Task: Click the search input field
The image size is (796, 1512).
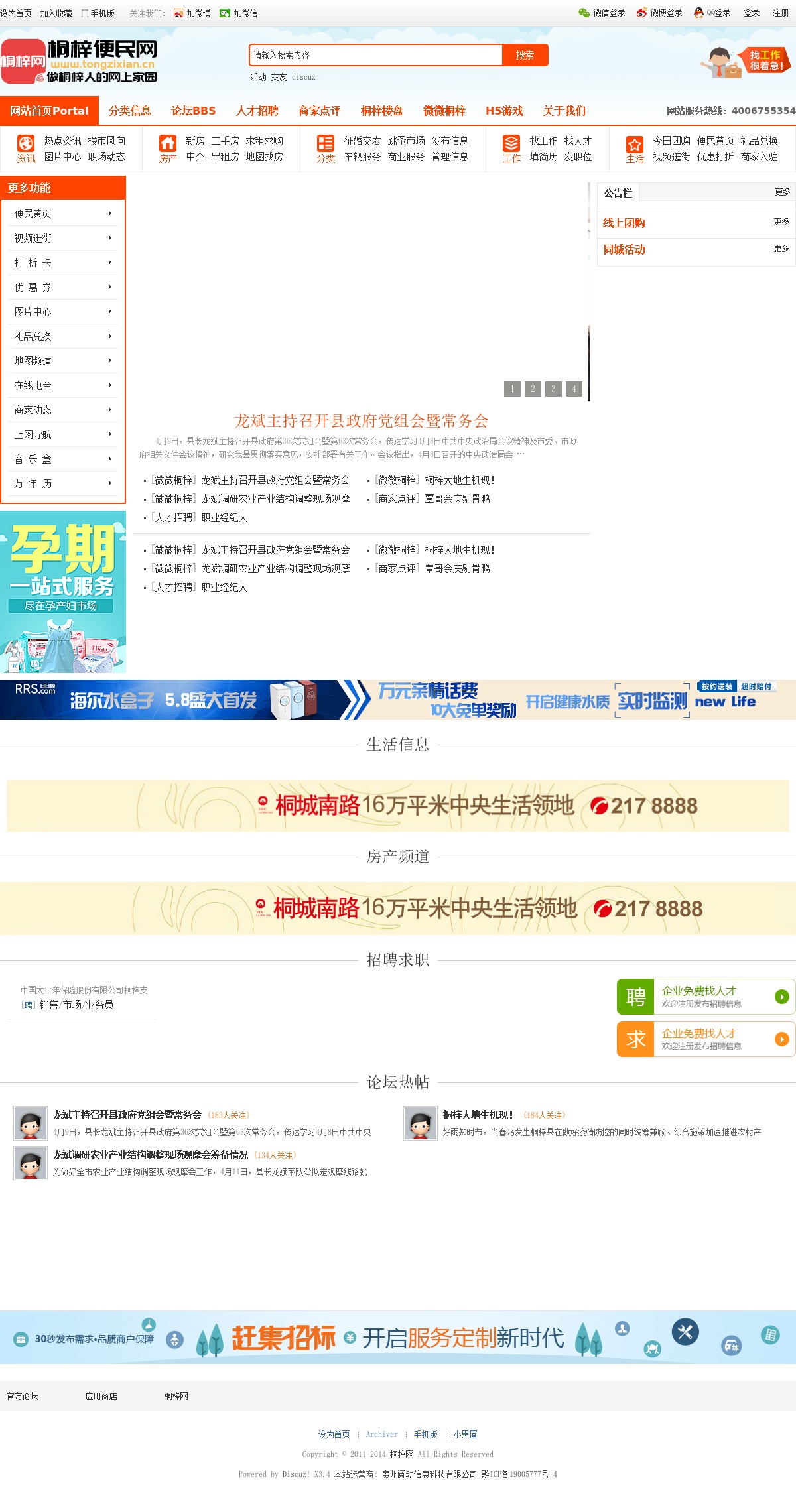Action: pyautogui.click(x=375, y=55)
